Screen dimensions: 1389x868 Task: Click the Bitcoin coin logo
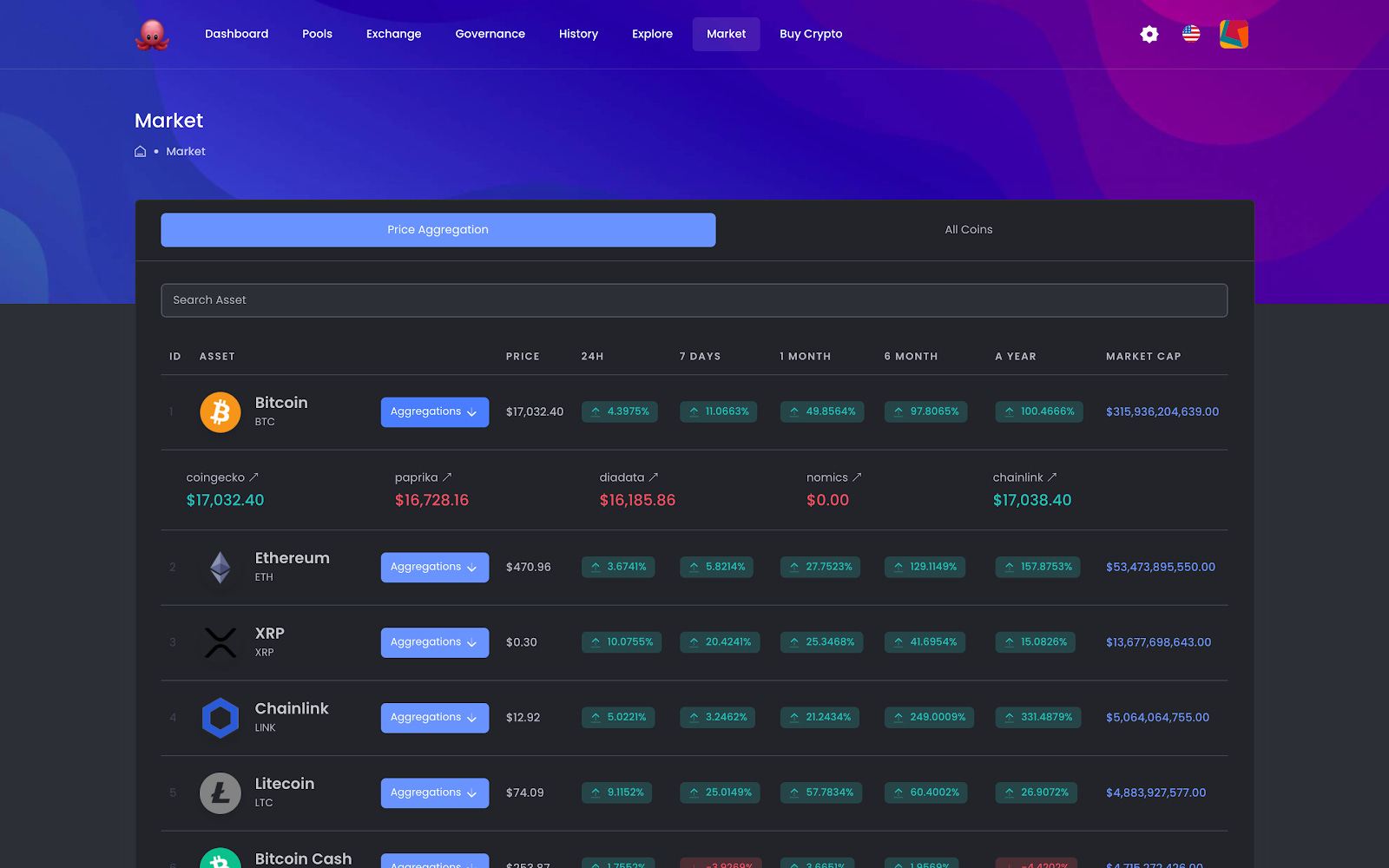pos(221,411)
